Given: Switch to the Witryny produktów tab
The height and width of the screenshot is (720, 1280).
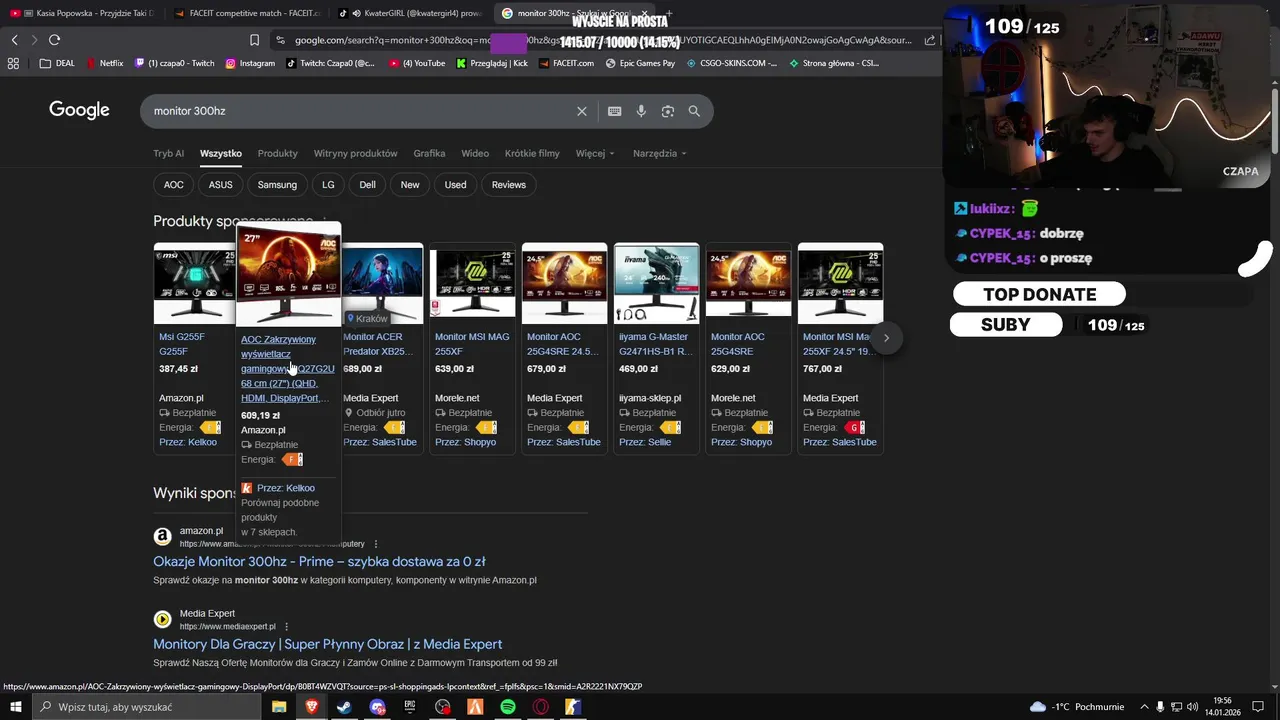Looking at the screenshot, I should [355, 154].
